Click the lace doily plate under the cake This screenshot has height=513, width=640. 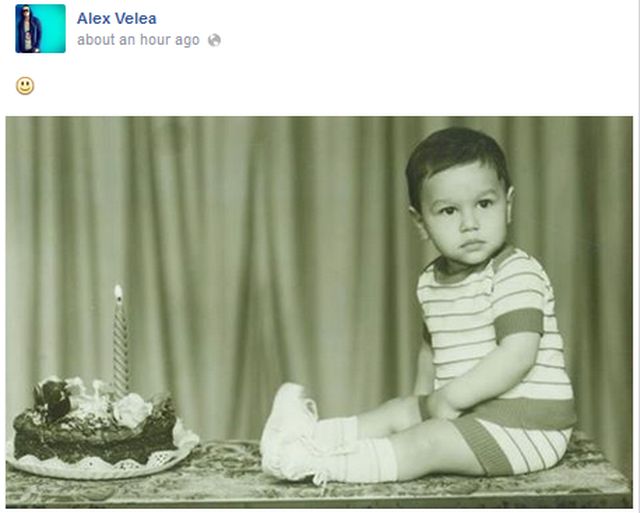[100, 463]
